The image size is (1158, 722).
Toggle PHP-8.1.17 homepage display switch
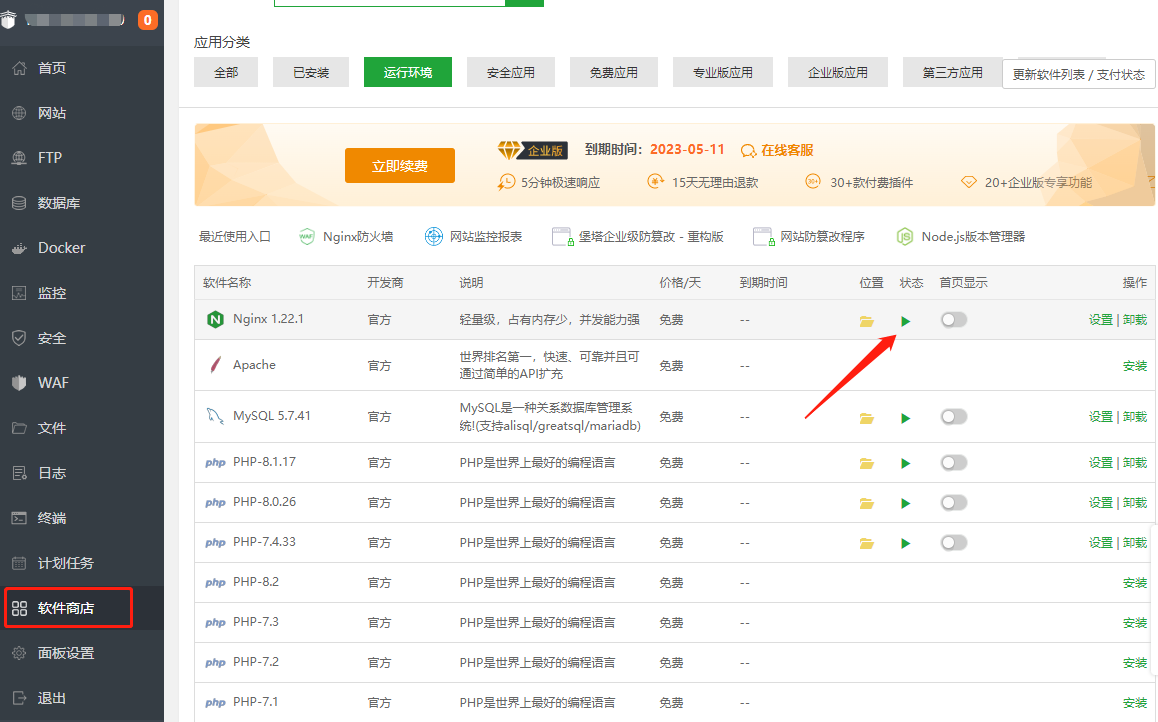coord(953,463)
